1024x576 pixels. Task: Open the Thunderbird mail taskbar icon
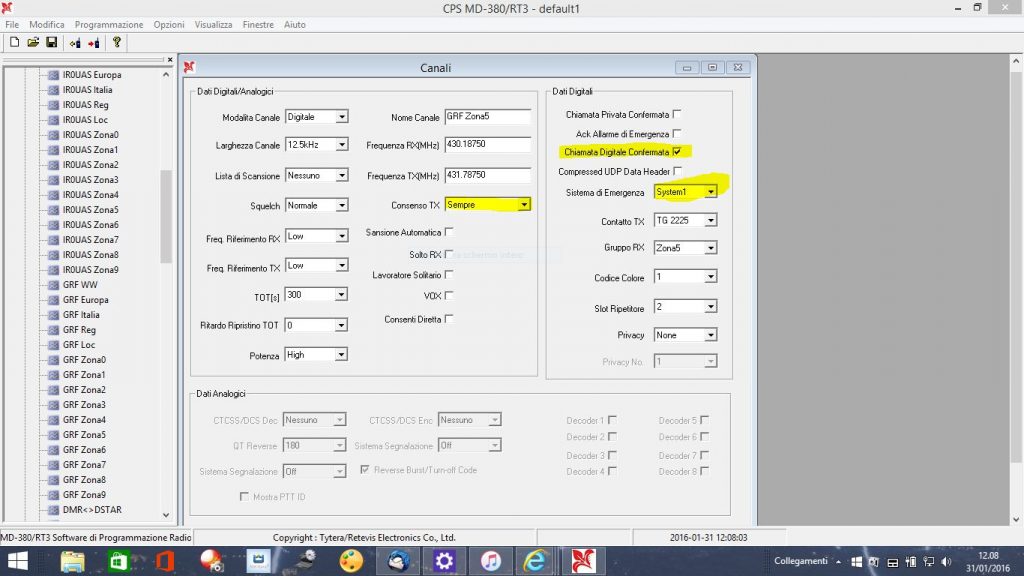point(398,561)
